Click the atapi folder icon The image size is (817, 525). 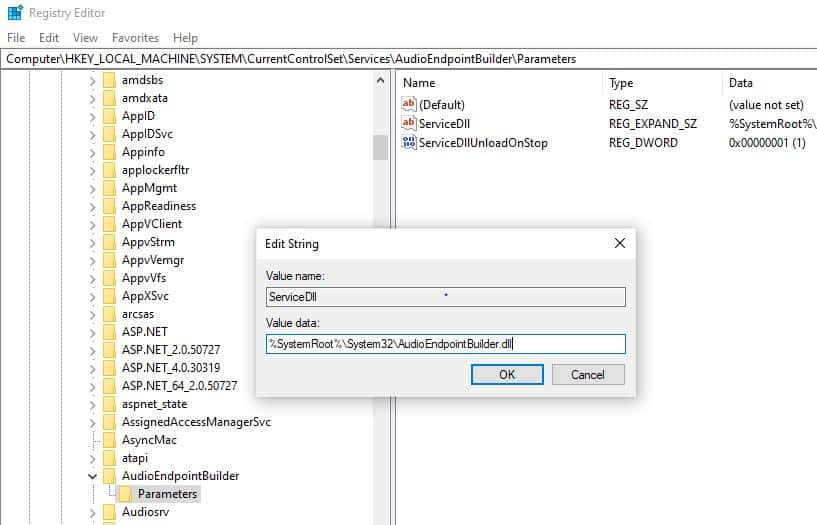(x=109, y=458)
